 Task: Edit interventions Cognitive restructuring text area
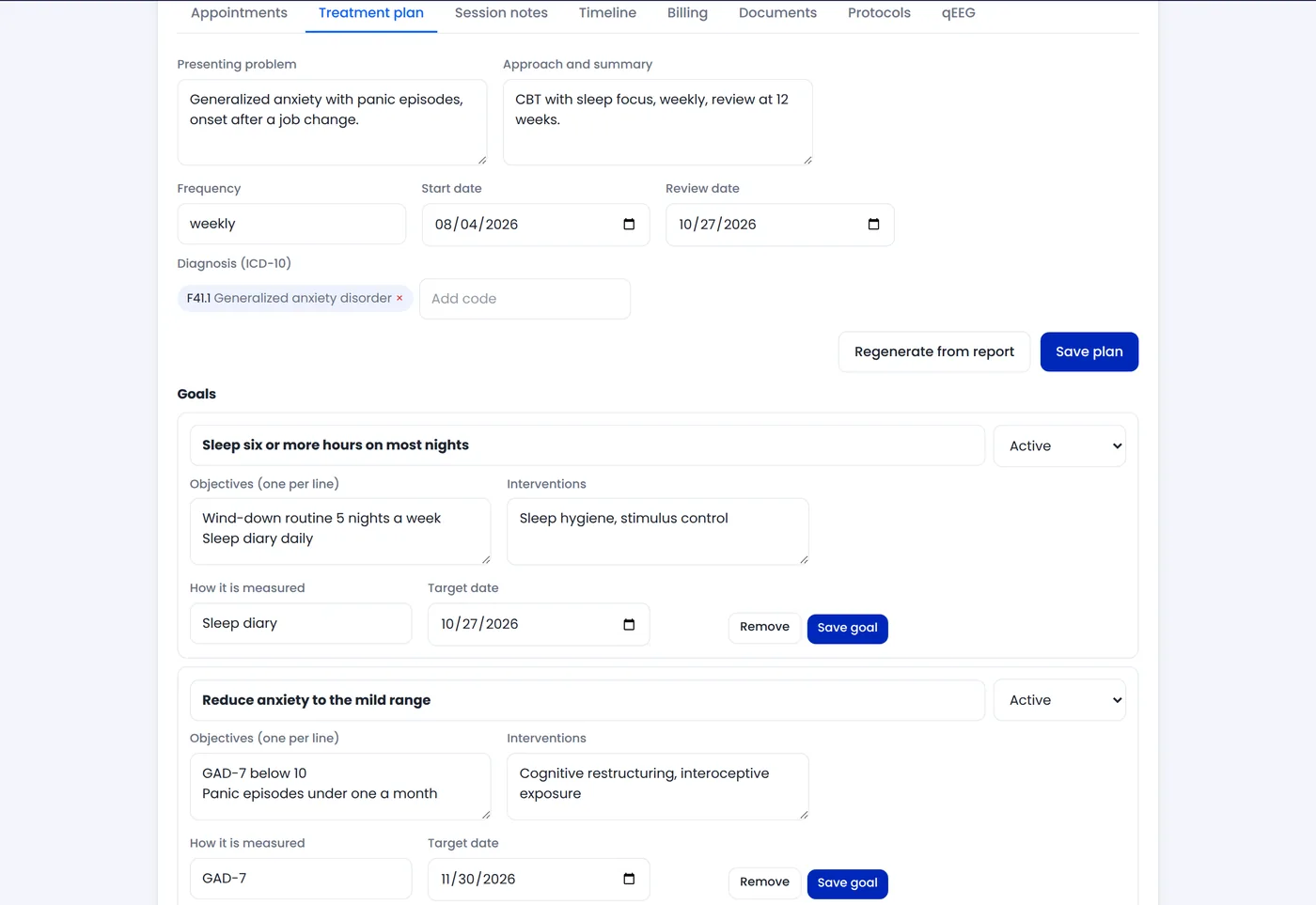point(658,787)
